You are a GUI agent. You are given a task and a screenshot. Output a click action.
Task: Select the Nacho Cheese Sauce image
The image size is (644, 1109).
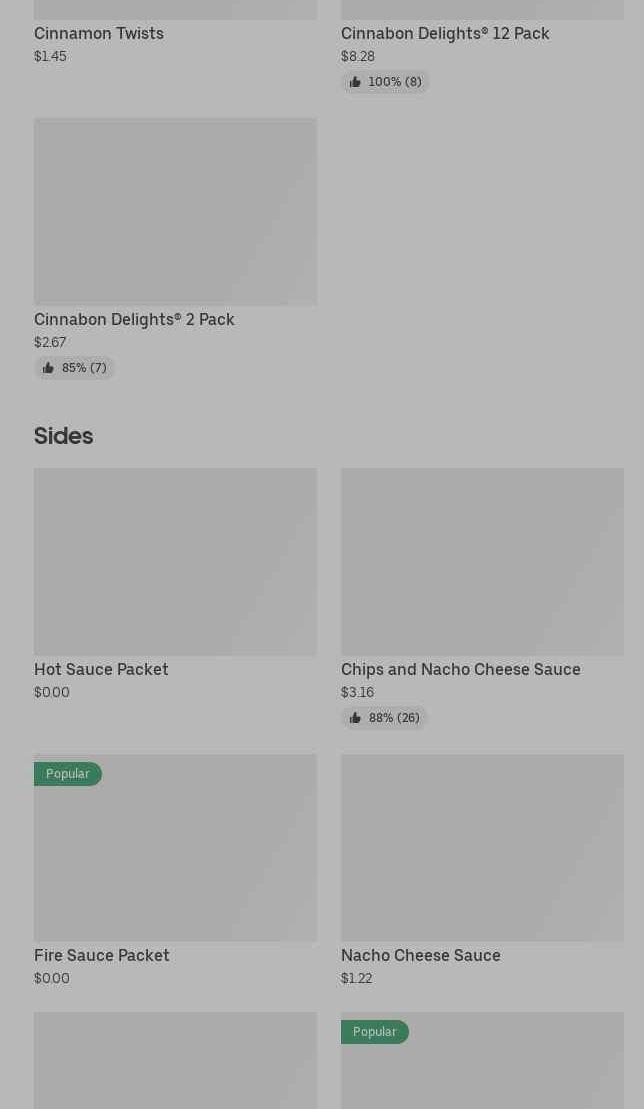click(x=482, y=847)
